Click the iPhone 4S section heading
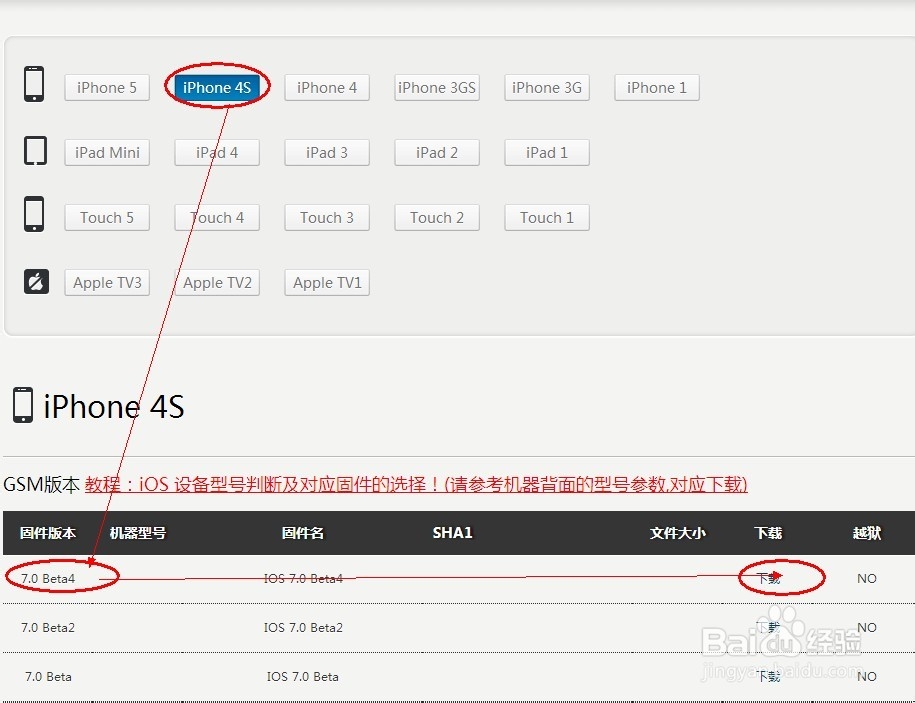This screenshot has height=703, width=915. 114,406
